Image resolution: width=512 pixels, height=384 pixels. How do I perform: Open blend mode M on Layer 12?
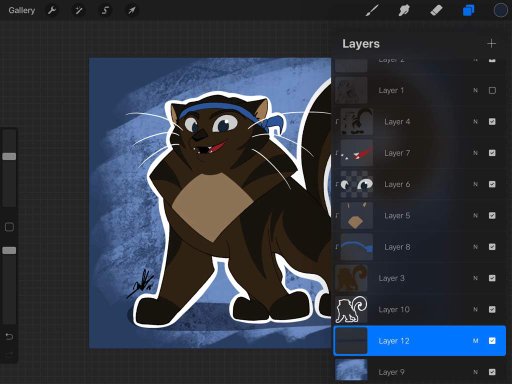[x=475, y=341]
